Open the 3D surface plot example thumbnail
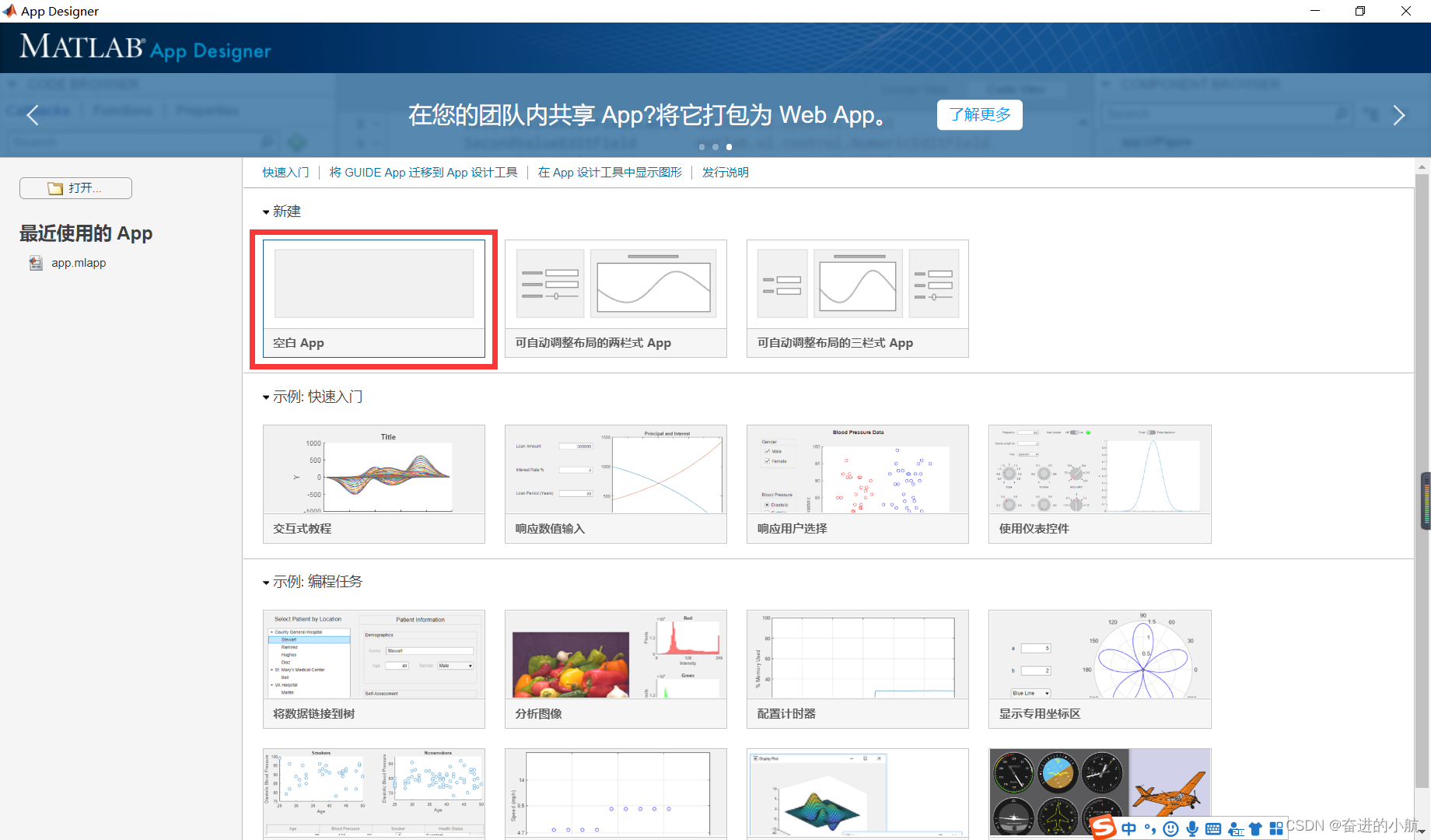The width and height of the screenshot is (1431, 840). (x=858, y=793)
